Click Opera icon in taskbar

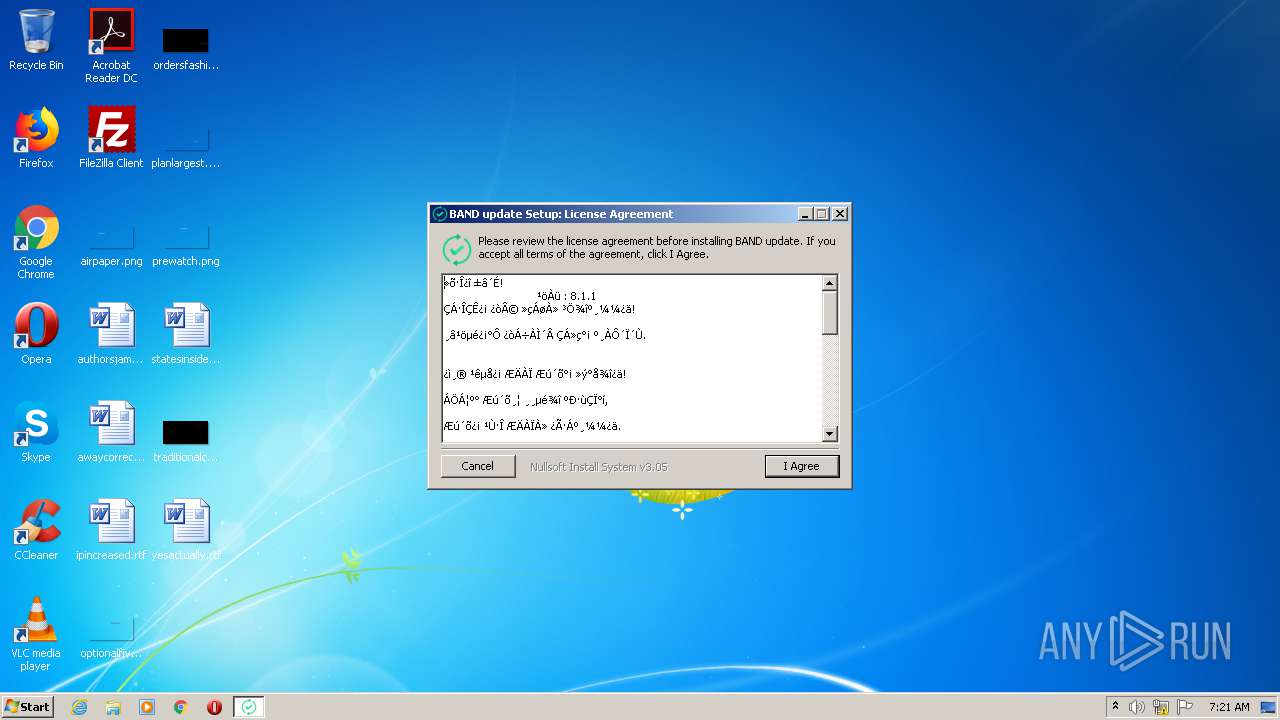214,707
